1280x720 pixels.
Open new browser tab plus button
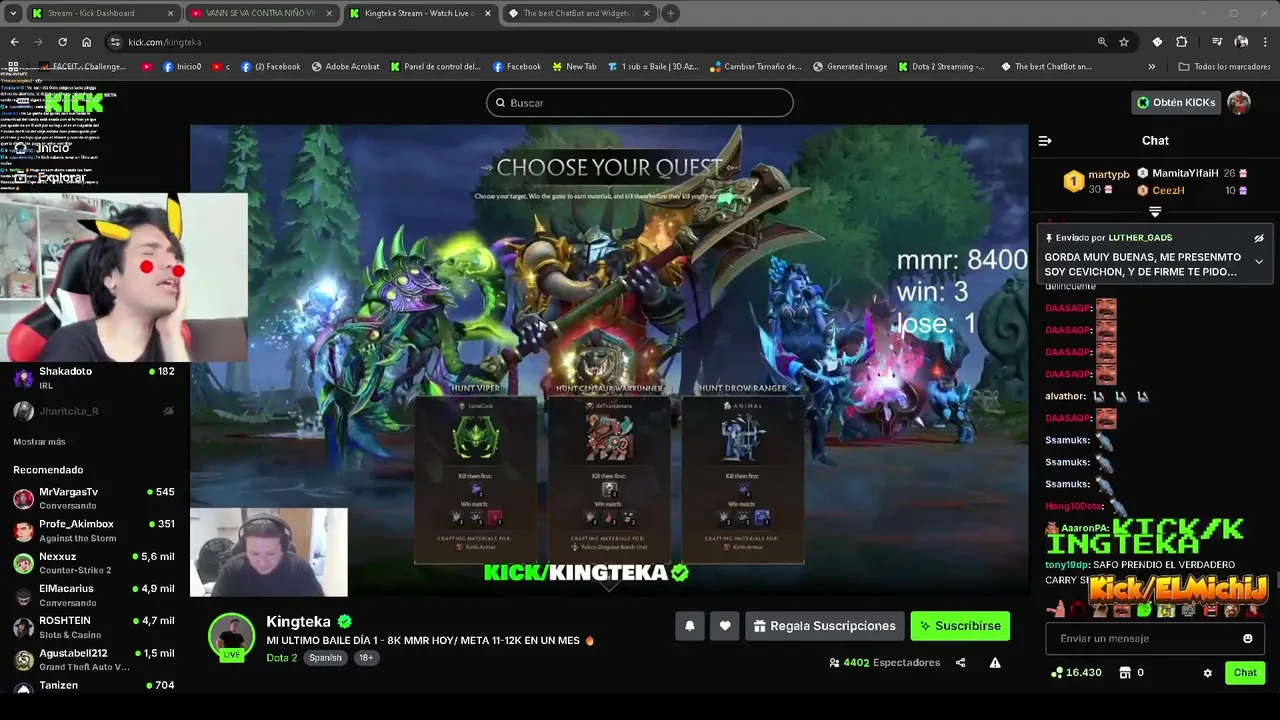670,13
